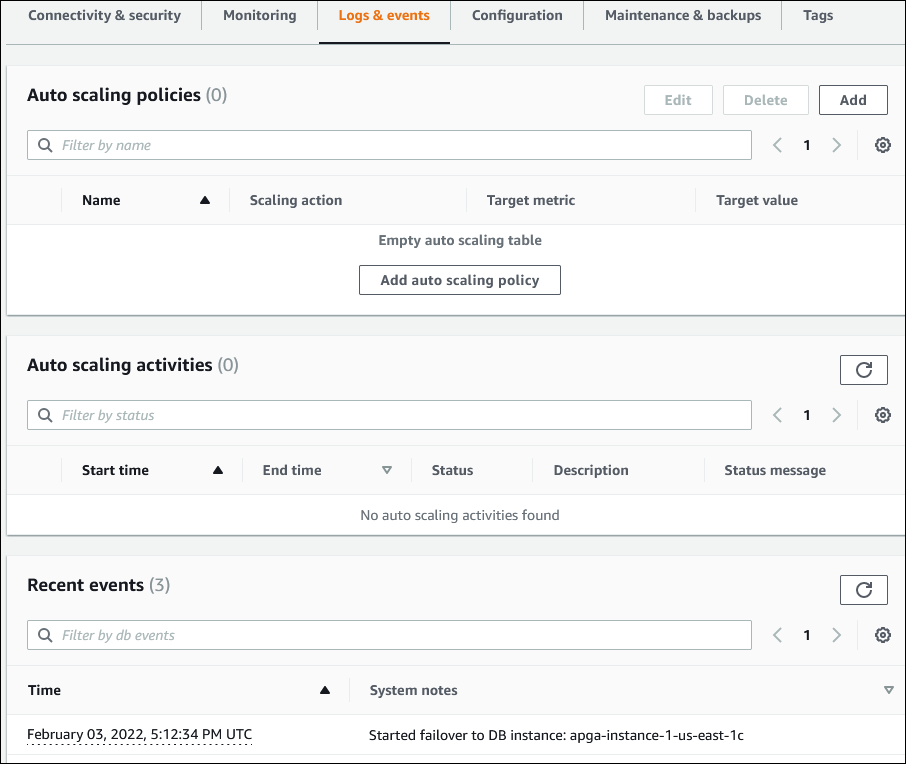The height and width of the screenshot is (764, 906).
Task: Refresh the Recent events list
Action: (863, 589)
